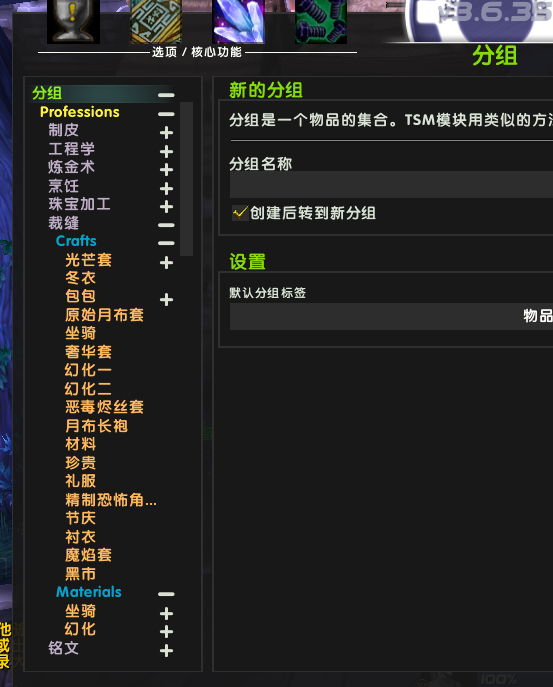
Task: Expand the 工程学 group
Action: tap(166, 152)
